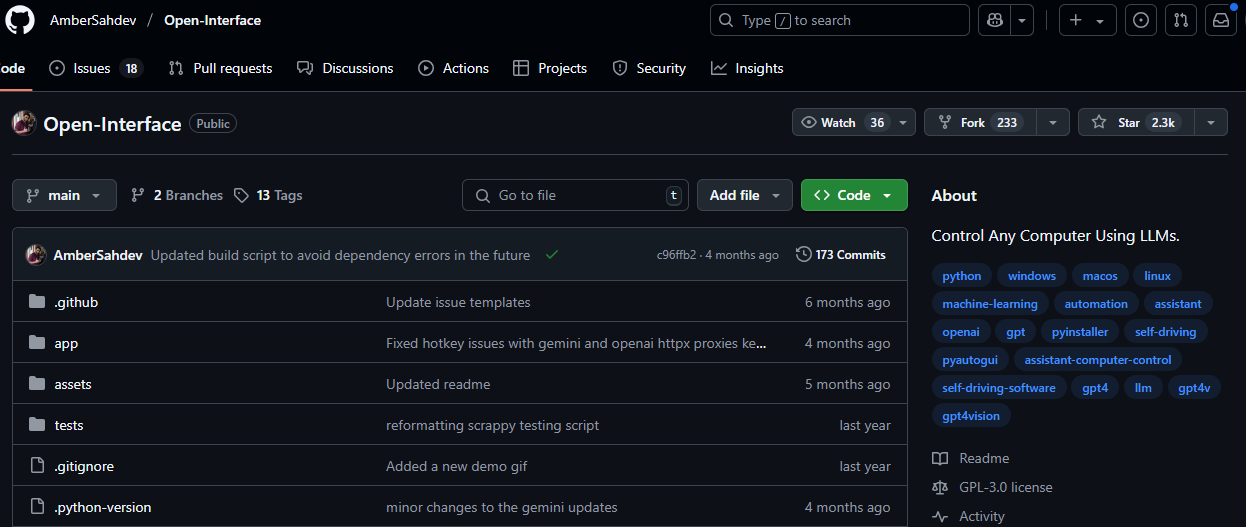Star the repository
This screenshot has width=1246, height=527.
pos(1136,123)
